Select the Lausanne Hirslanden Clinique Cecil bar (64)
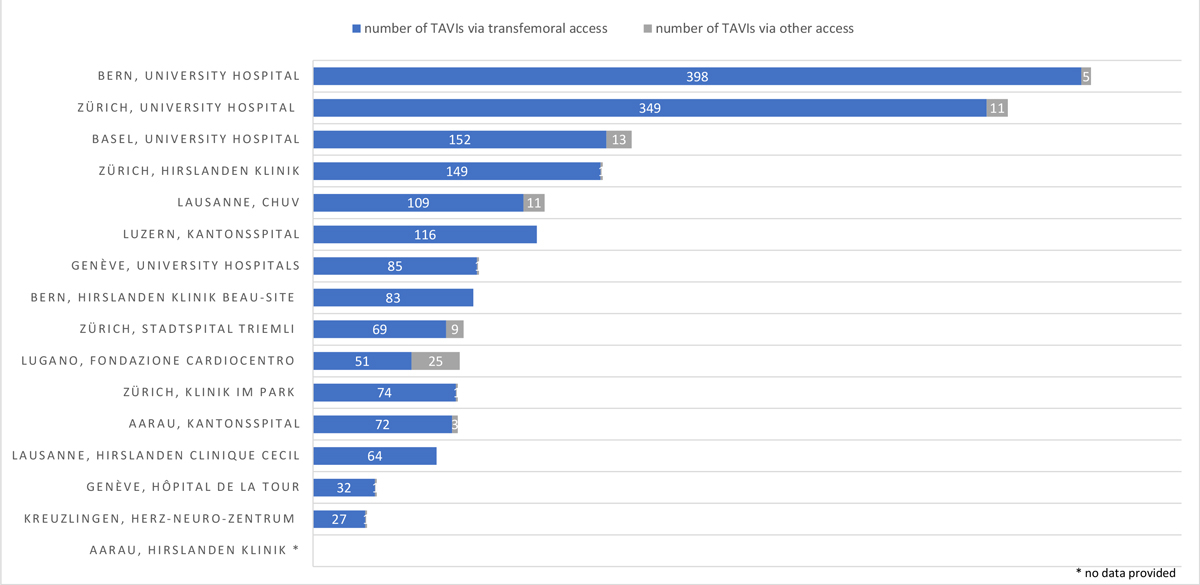Image resolution: width=1200 pixels, height=585 pixels. tap(375, 456)
